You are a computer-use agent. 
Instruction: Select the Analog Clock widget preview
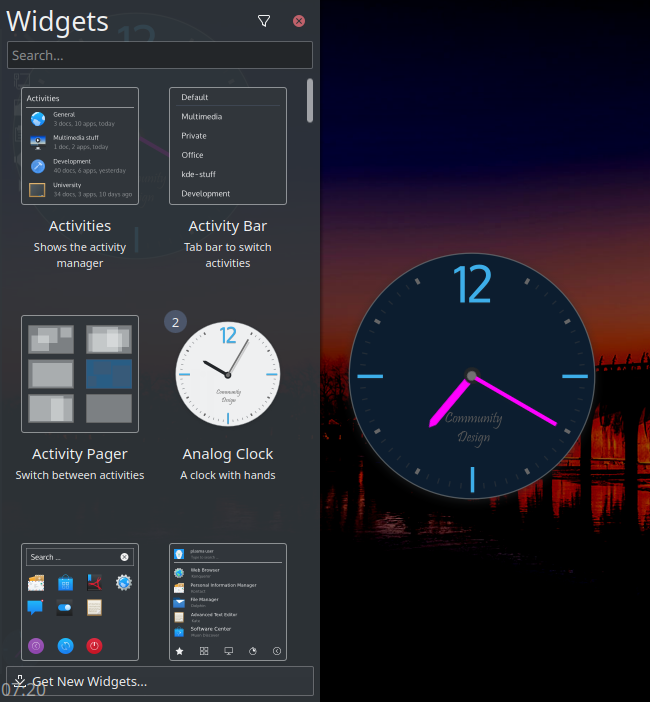click(228, 374)
